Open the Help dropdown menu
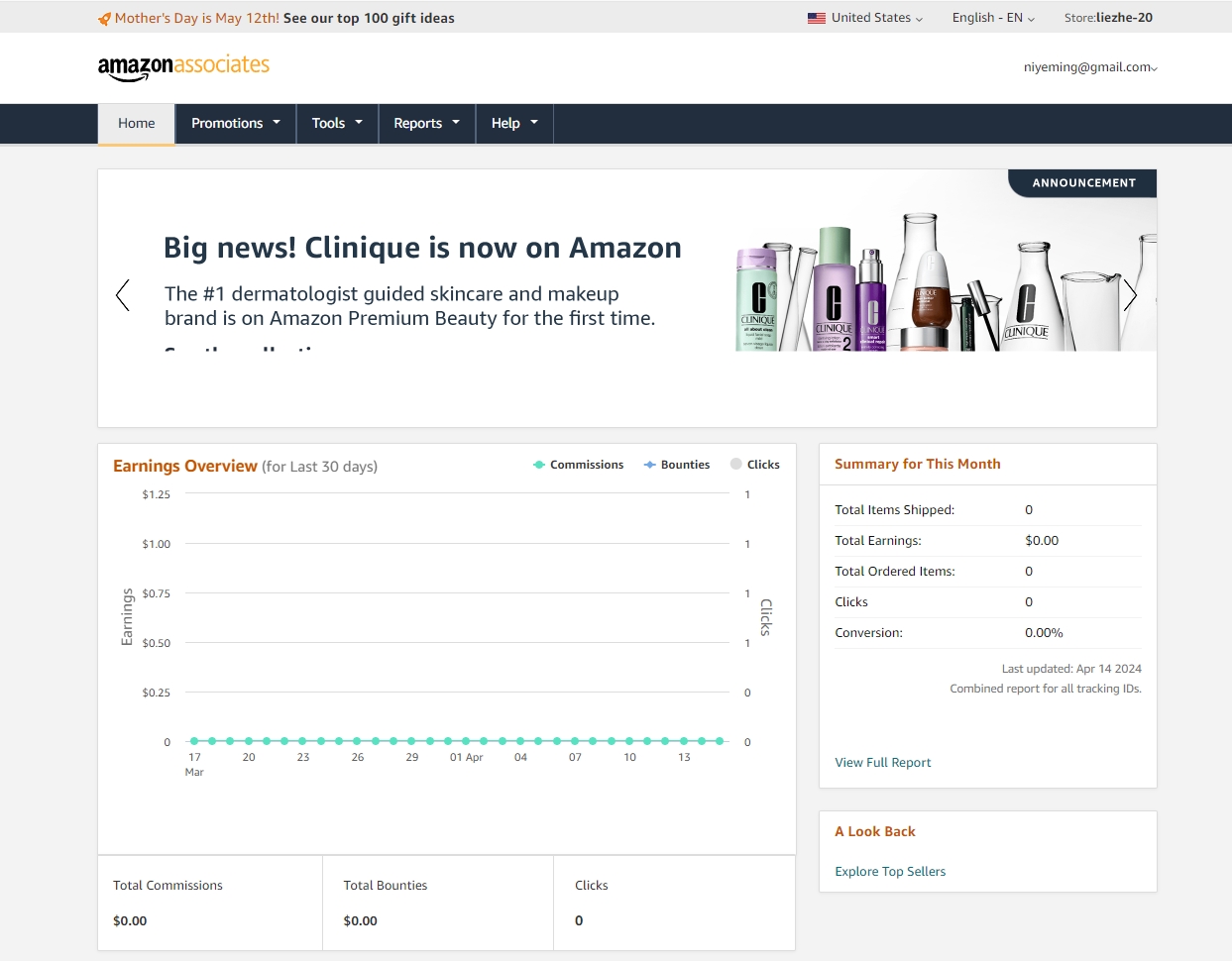This screenshot has width=1232, height=961. point(514,124)
